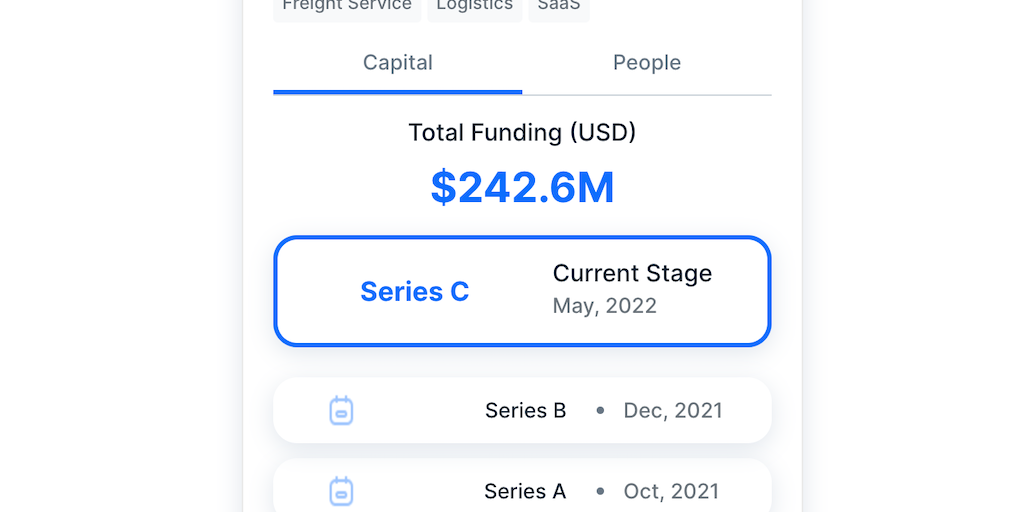
Task: Select the Current Stage text
Action: (632, 274)
